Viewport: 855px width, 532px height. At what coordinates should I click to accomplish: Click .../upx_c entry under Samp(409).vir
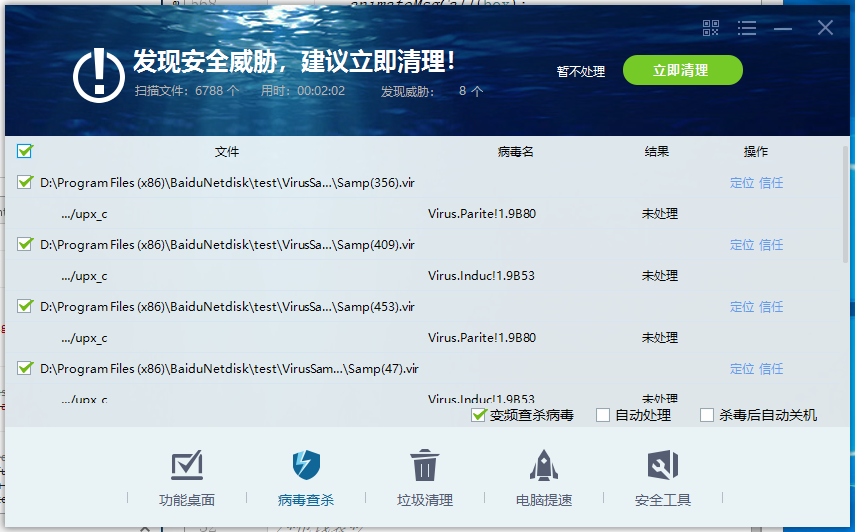(85, 276)
